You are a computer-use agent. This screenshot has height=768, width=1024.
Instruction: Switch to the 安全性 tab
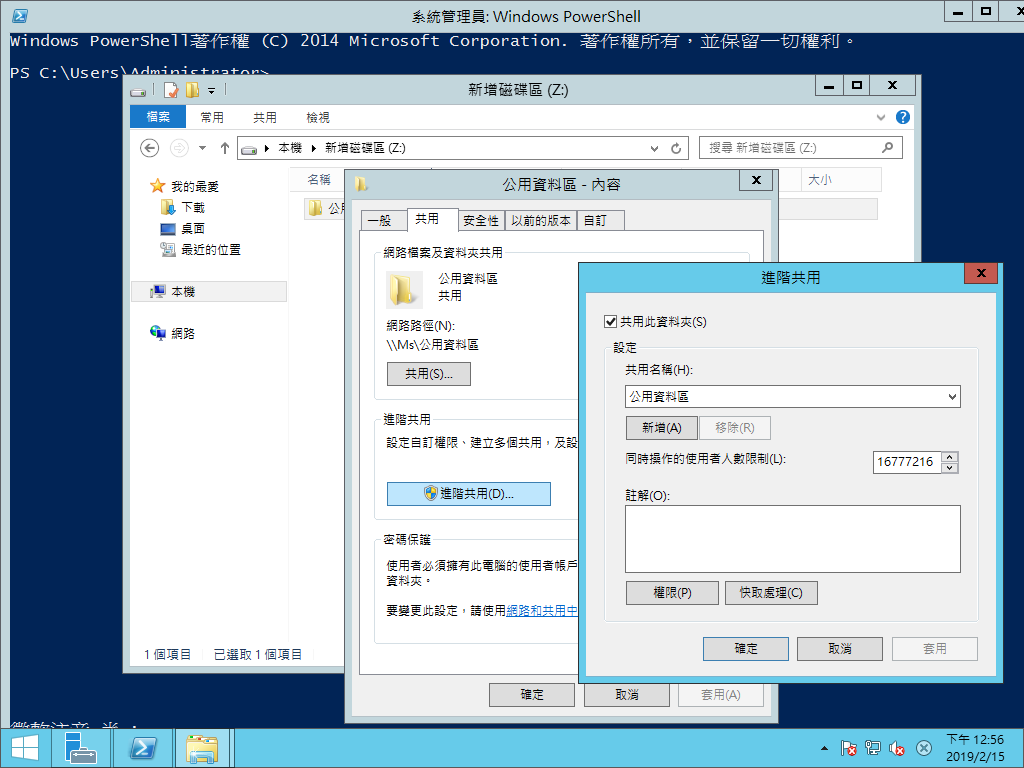click(481, 221)
